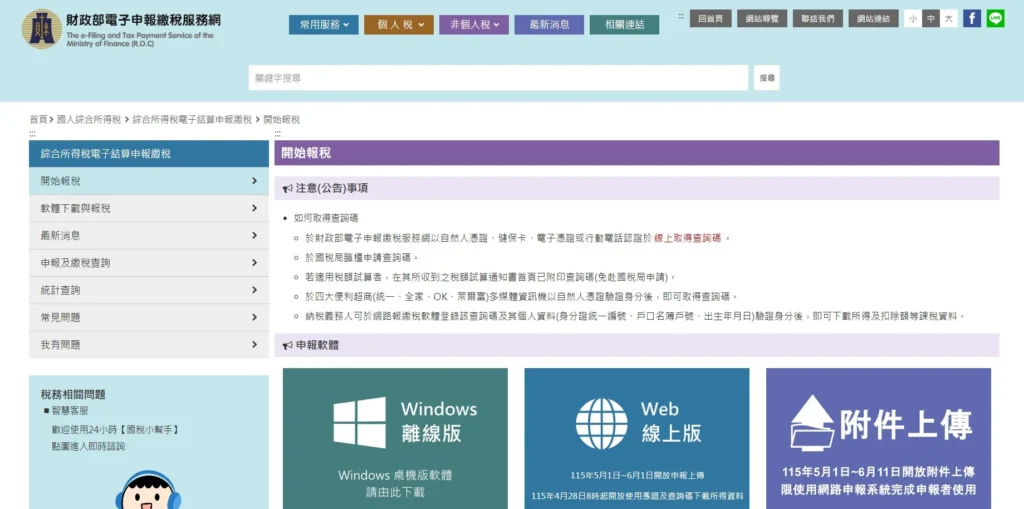Screen dimensions: 1024x509
Task: Click the 搜尋 search button
Action: pos(767,78)
